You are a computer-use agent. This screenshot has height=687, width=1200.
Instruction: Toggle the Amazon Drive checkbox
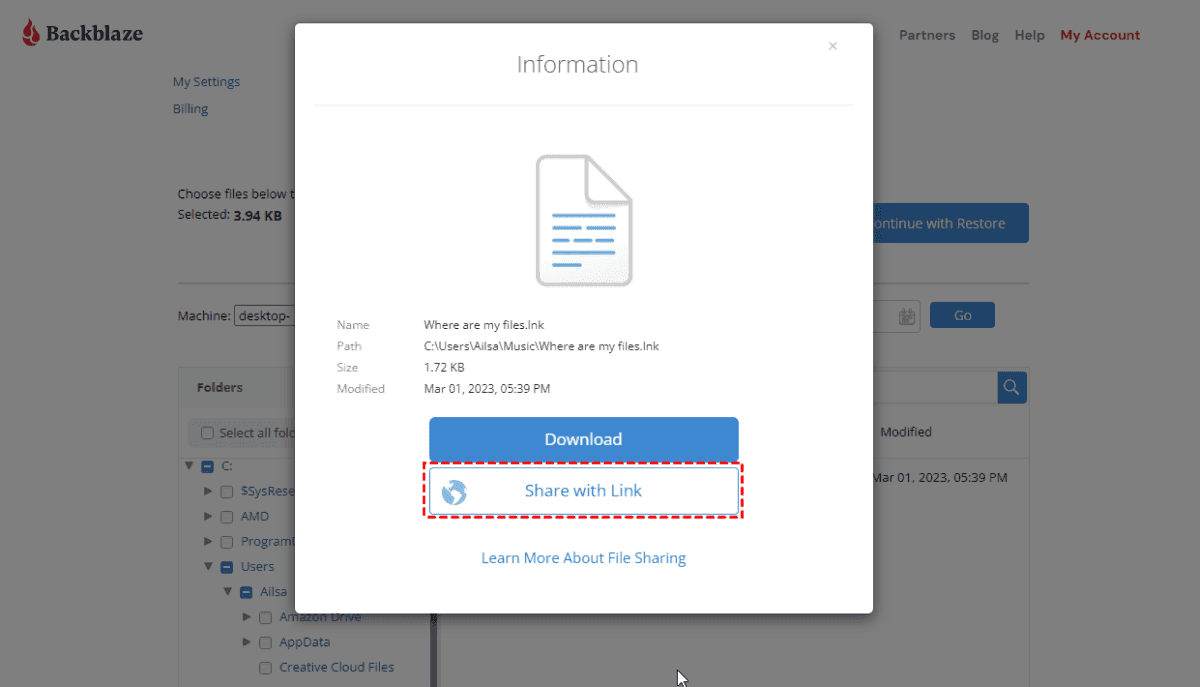(x=265, y=618)
